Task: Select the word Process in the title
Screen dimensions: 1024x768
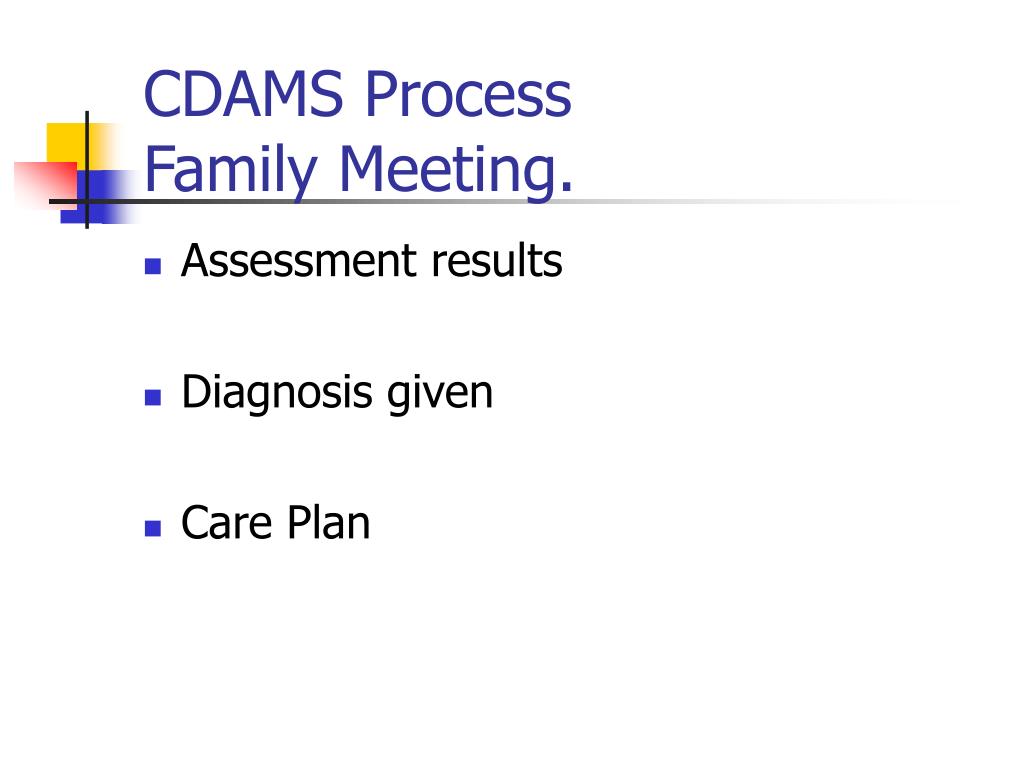Action: tap(468, 94)
